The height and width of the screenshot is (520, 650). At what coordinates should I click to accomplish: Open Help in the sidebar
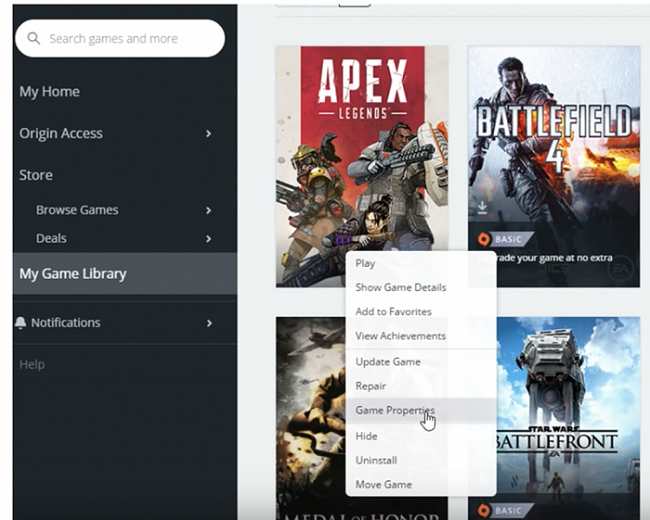(x=32, y=364)
